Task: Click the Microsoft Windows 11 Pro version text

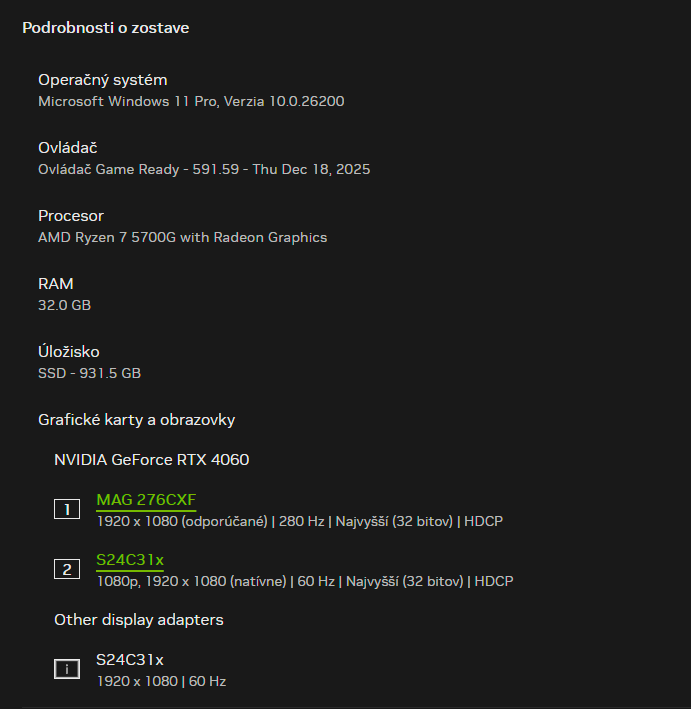Action: [x=191, y=101]
